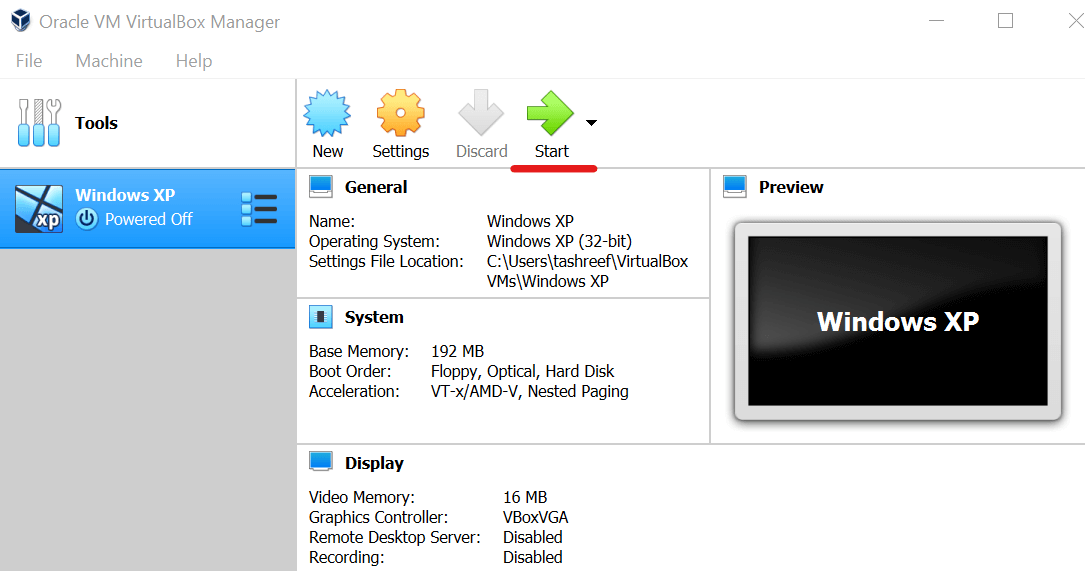1085x571 pixels.
Task: Open the Tools section icon
Action: [x=39, y=123]
